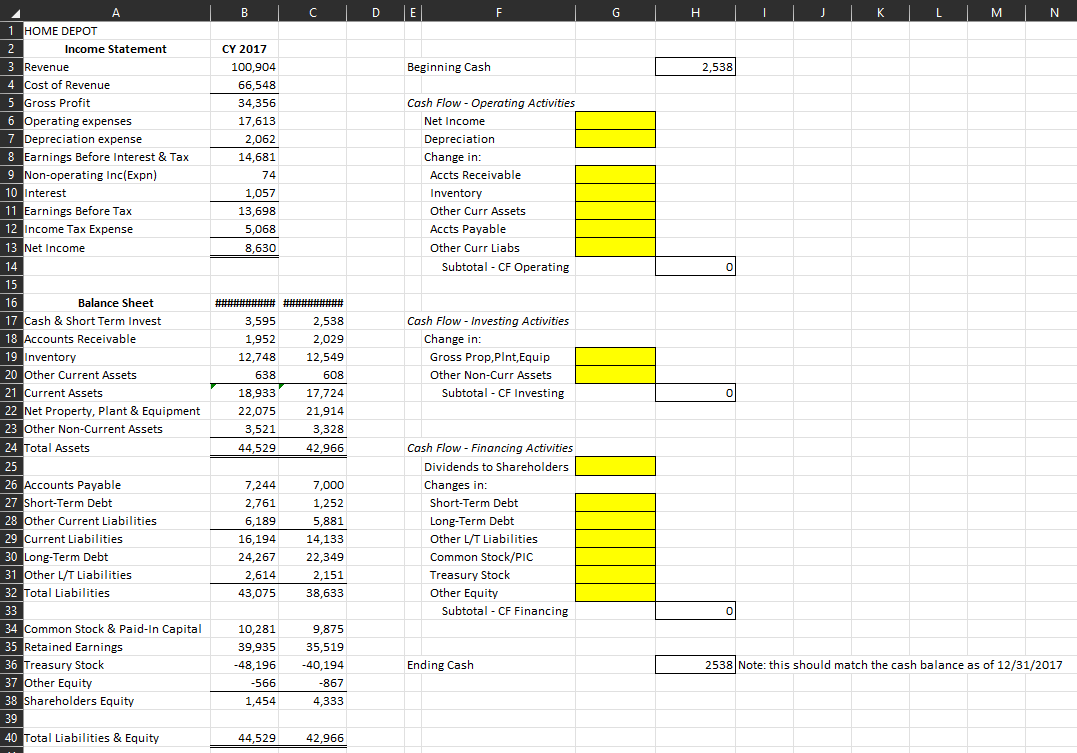This screenshot has width=1077, height=753.
Task: Select yellow Short-Term Debt change cell
Action: coord(615,503)
